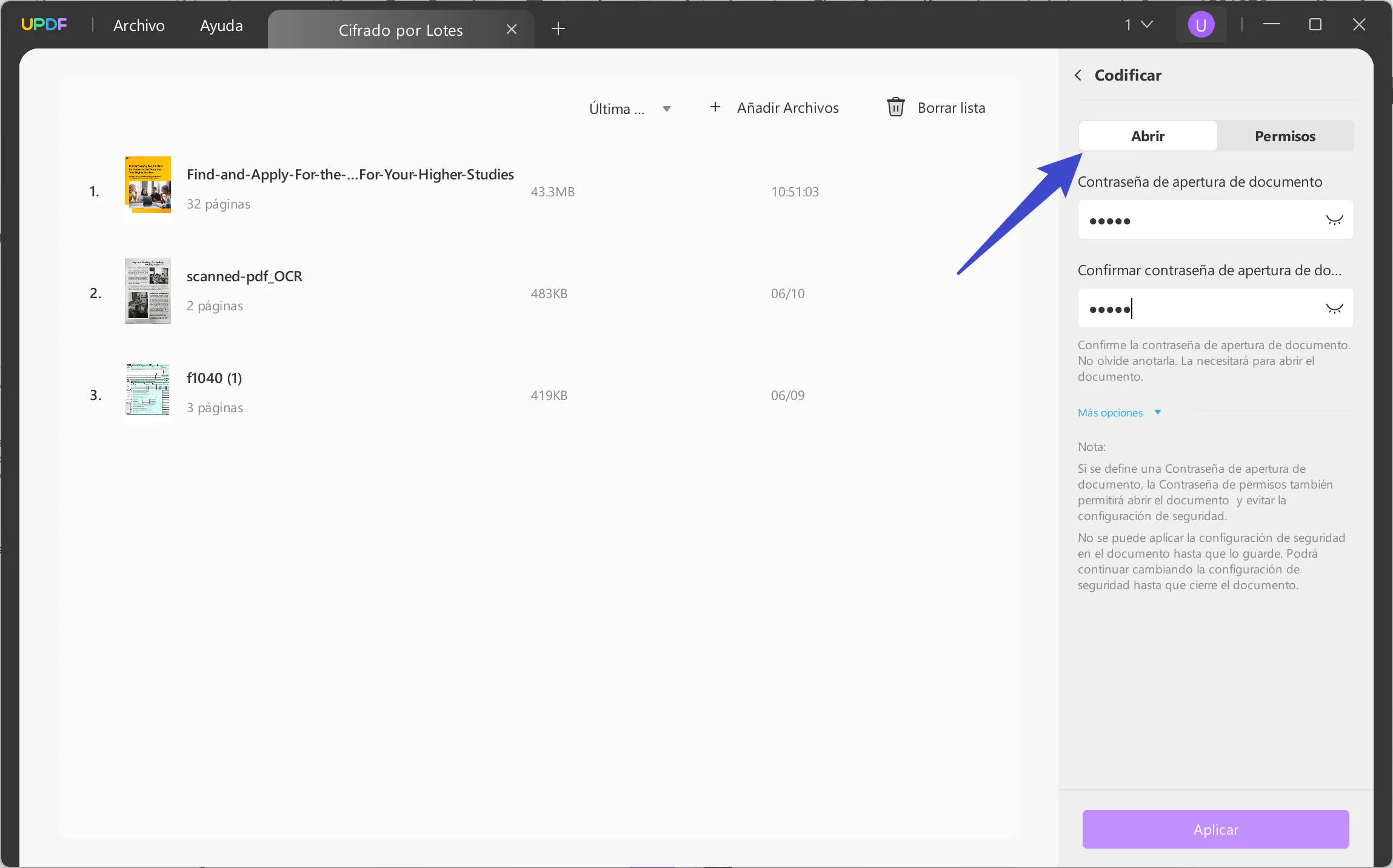Click the user profile icon top right

[1200, 26]
